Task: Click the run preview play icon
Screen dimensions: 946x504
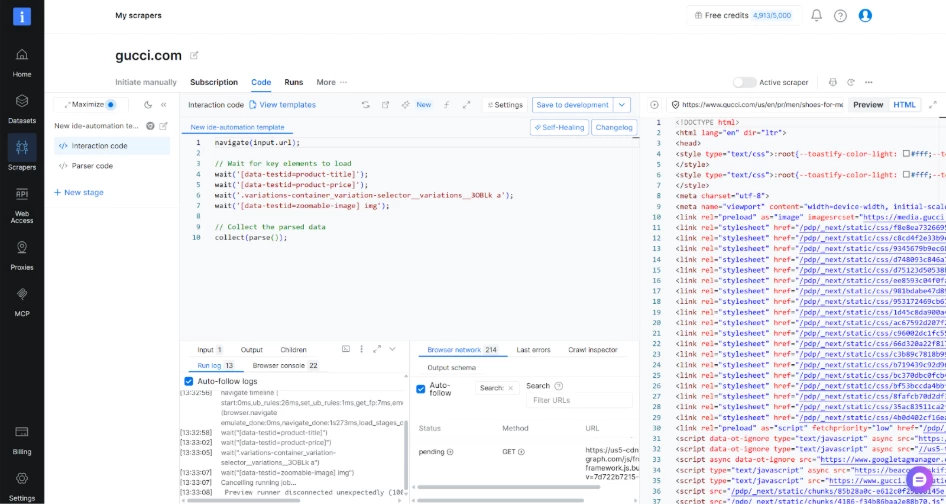Action: (654, 104)
